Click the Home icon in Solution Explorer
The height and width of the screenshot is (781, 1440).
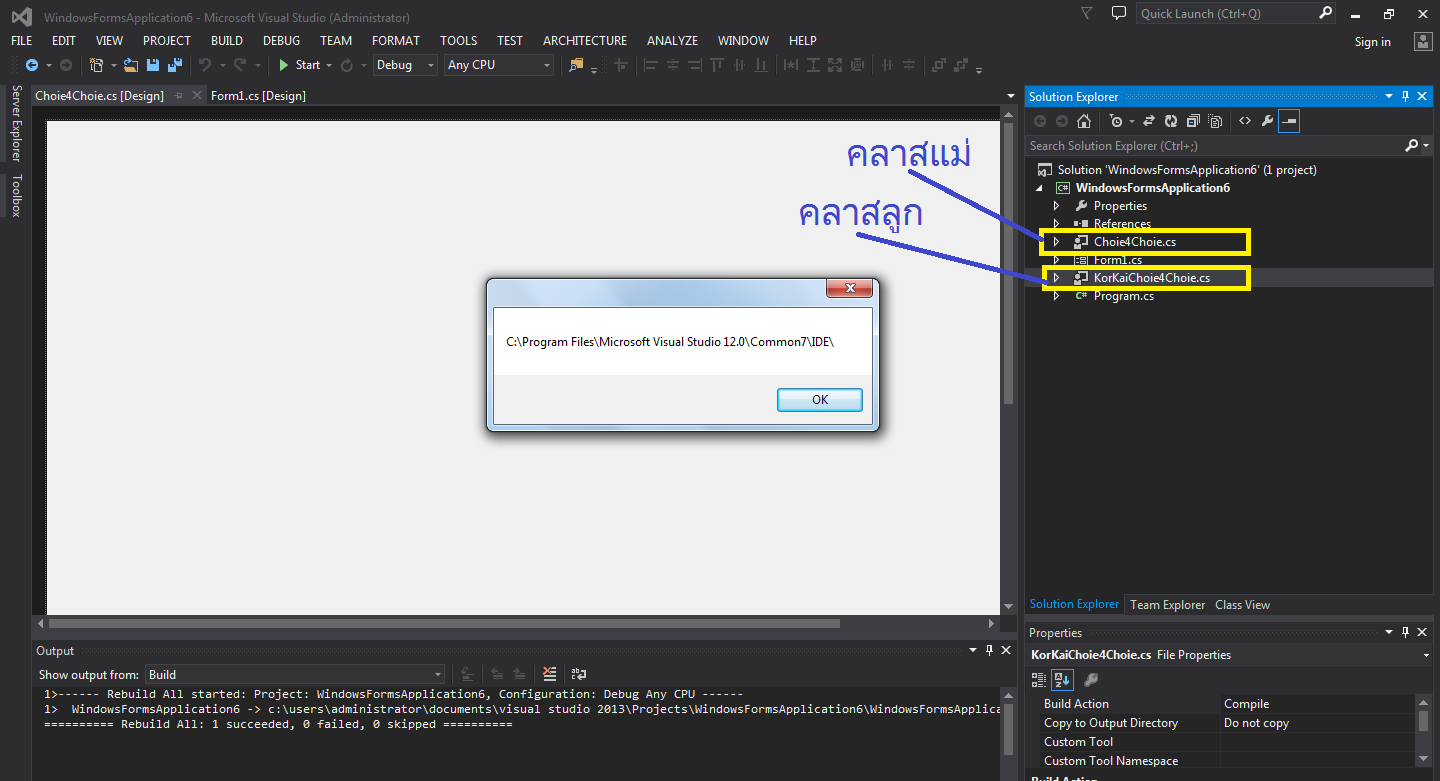click(1084, 121)
